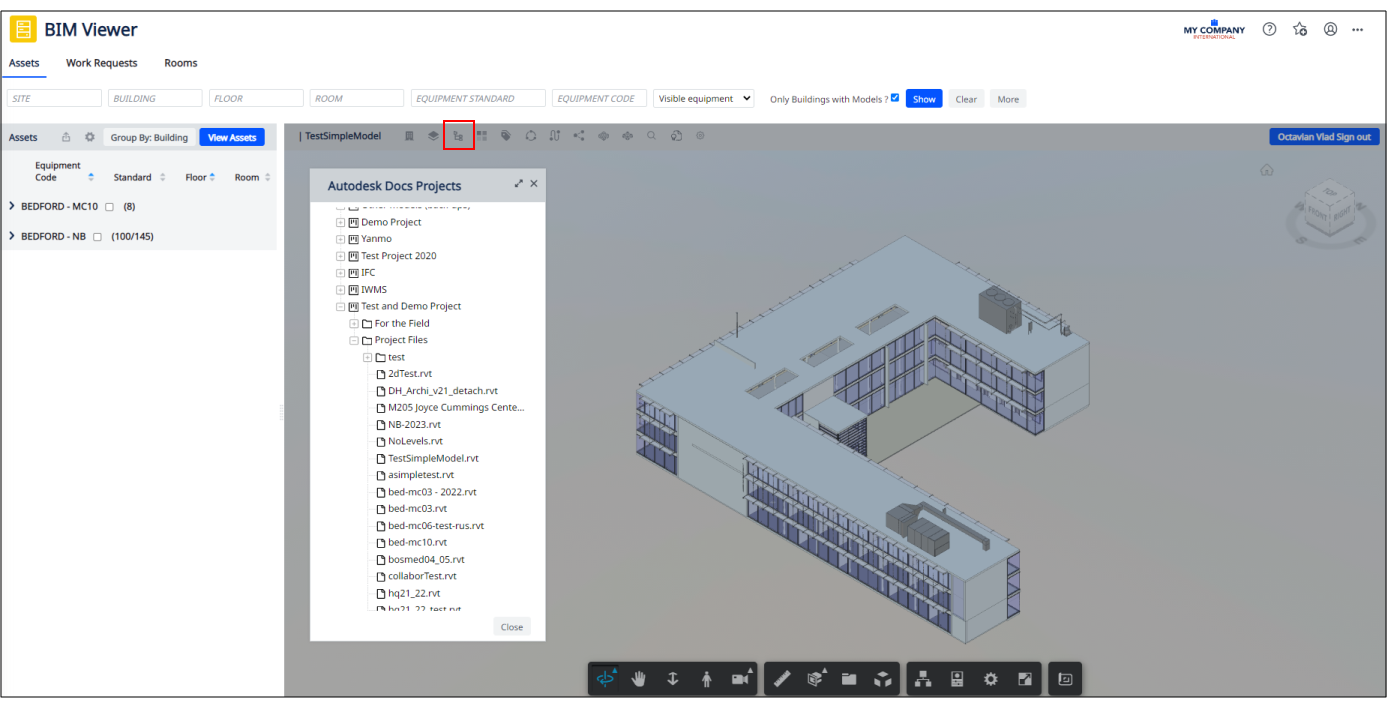This screenshot has width=1388, height=709.
Task: Toggle Only Buildings with Models checkbox
Action: pyautogui.click(x=895, y=98)
